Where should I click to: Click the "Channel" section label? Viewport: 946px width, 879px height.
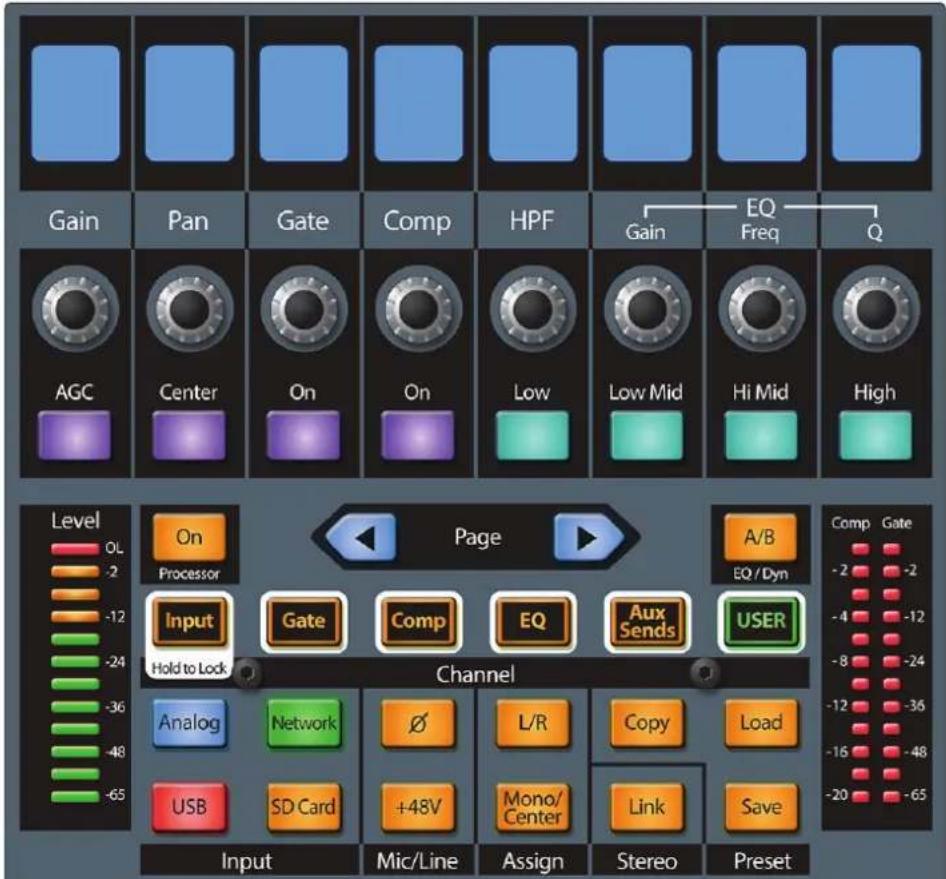point(475,674)
